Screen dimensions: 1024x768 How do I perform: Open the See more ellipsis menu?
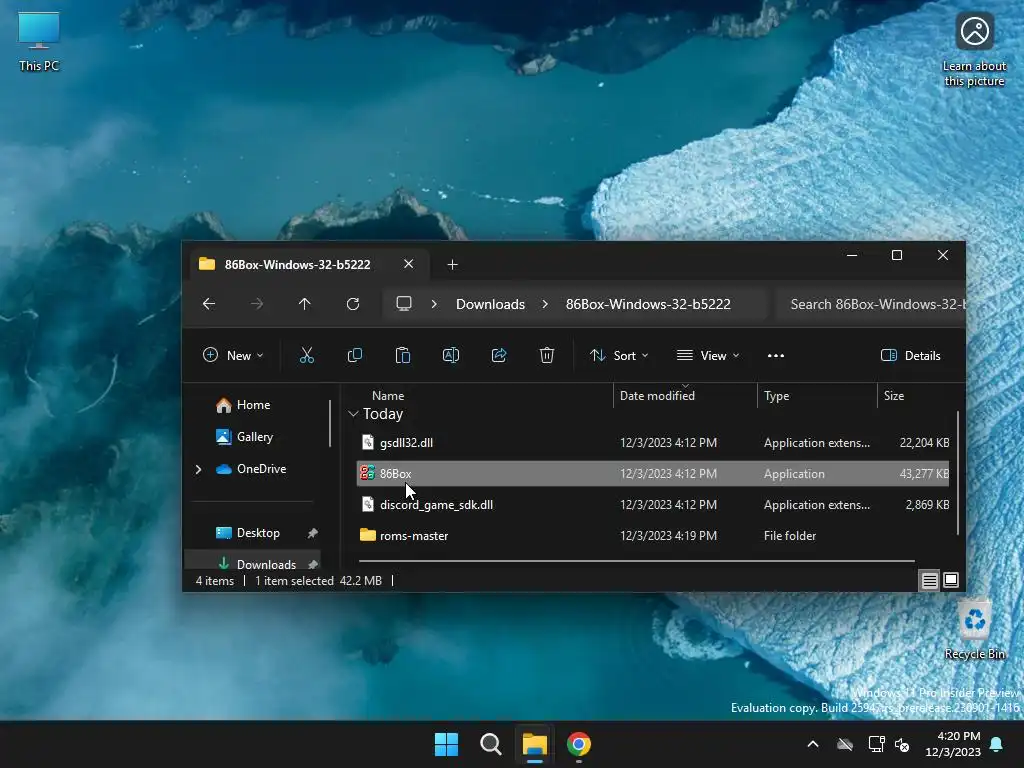[776, 355]
